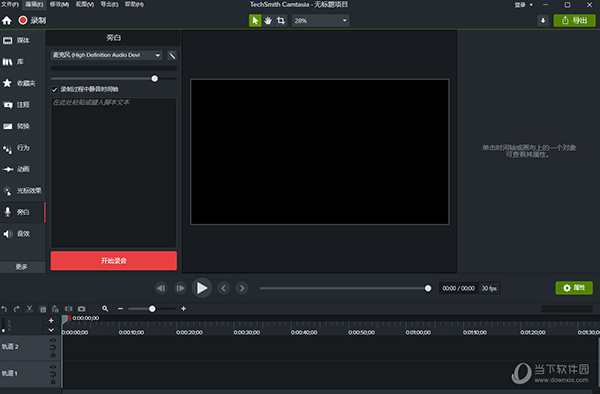
Task: Open the 注释 annotations tab
Action: point(22,104)
